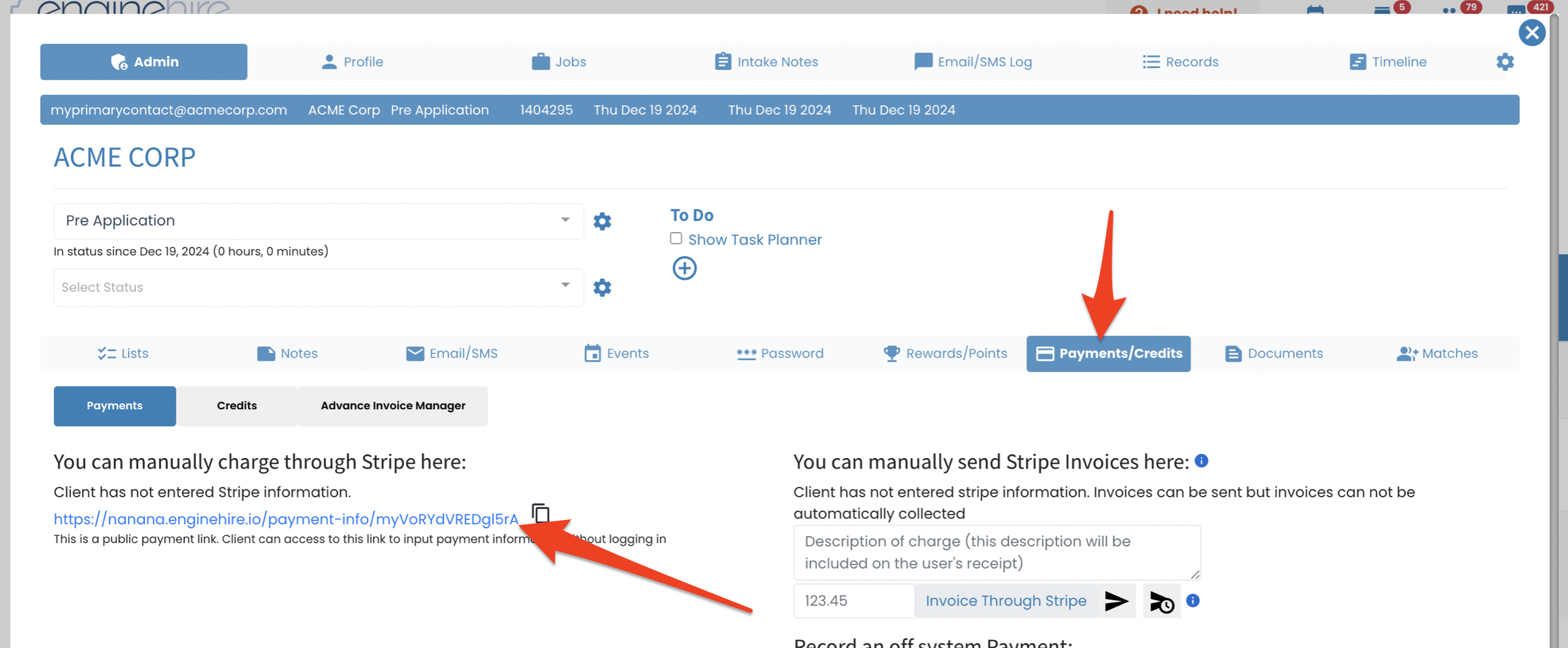Click the gear next to Select Status dropdown
This screenshot has height=648, width=1568.
tap(602, 287)
